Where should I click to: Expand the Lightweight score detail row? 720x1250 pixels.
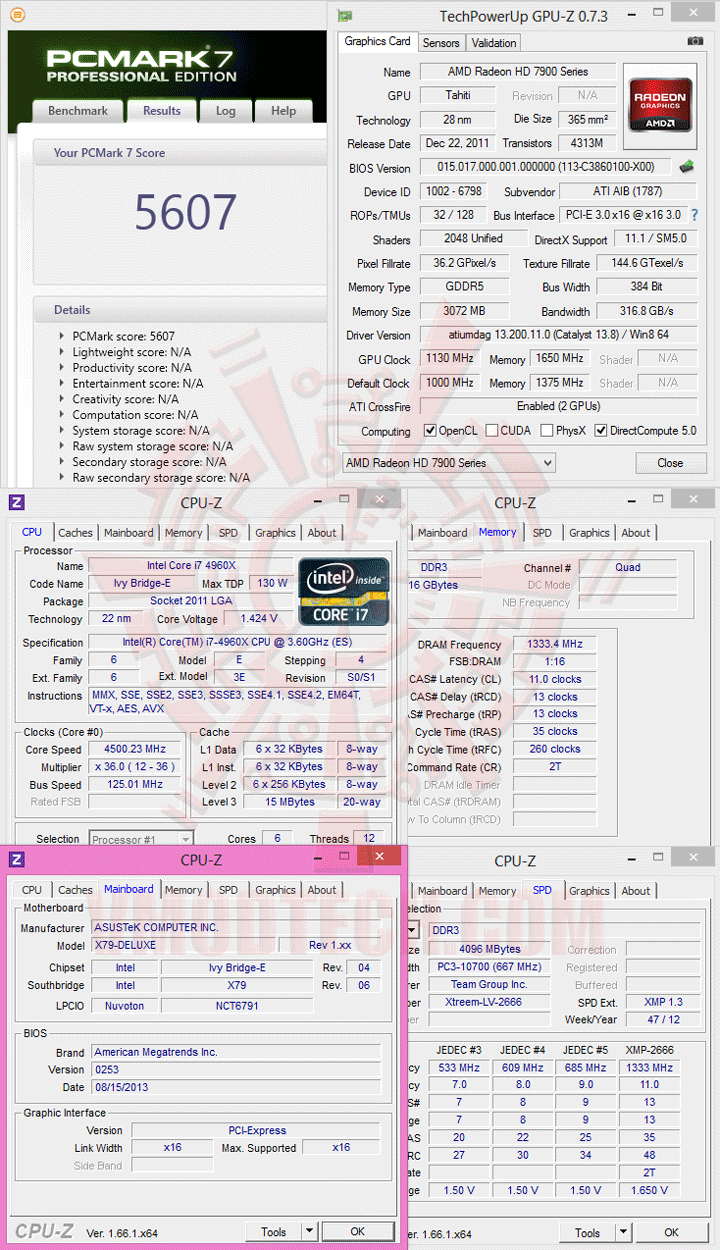62,352
